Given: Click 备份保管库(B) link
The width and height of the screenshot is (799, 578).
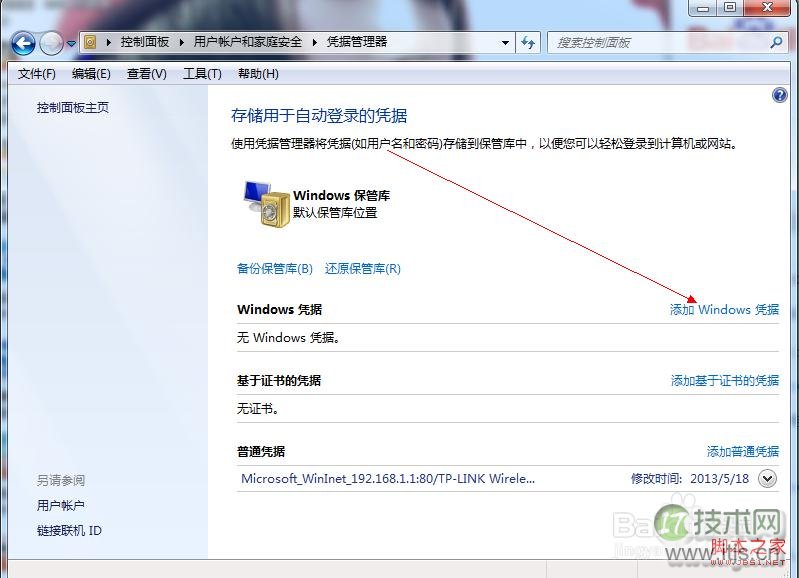Looking at the screenshot, I should tap(275, 269).
